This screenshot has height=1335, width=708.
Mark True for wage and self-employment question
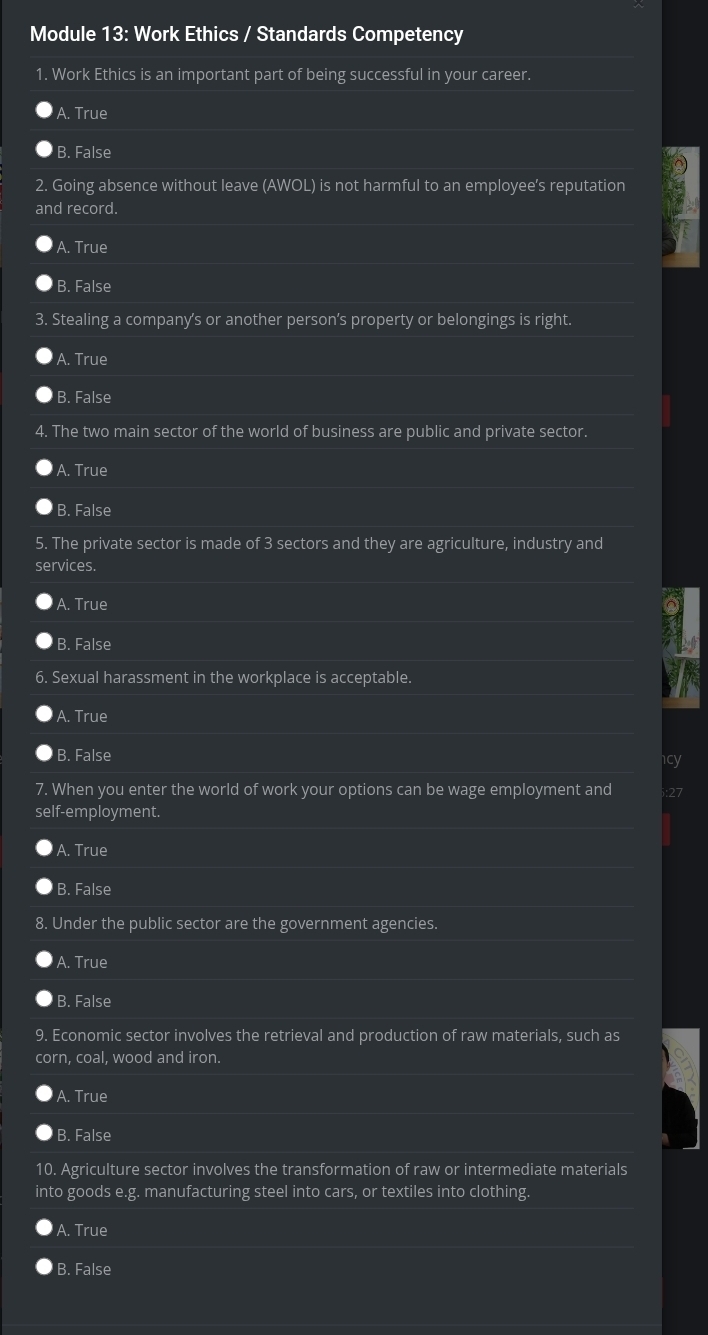coord(44,848)
